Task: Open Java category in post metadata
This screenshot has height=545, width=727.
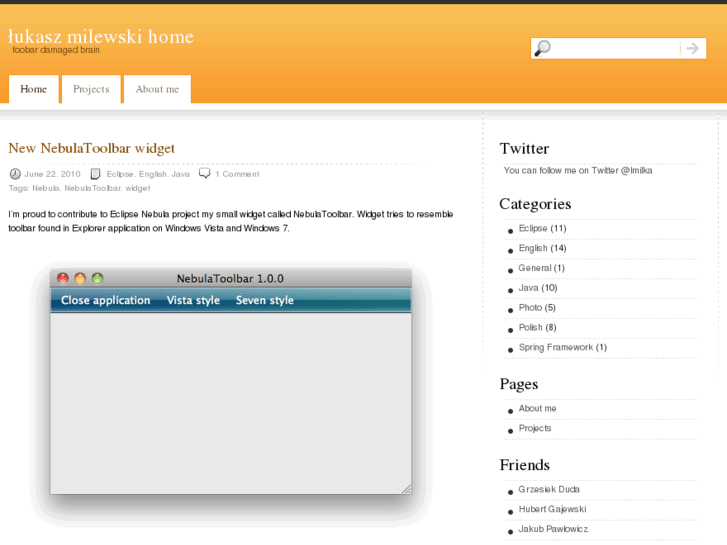Action: point(180,174)
